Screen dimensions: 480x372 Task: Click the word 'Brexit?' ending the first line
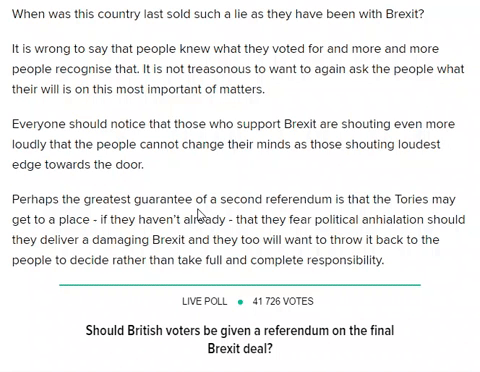(405, 14)
